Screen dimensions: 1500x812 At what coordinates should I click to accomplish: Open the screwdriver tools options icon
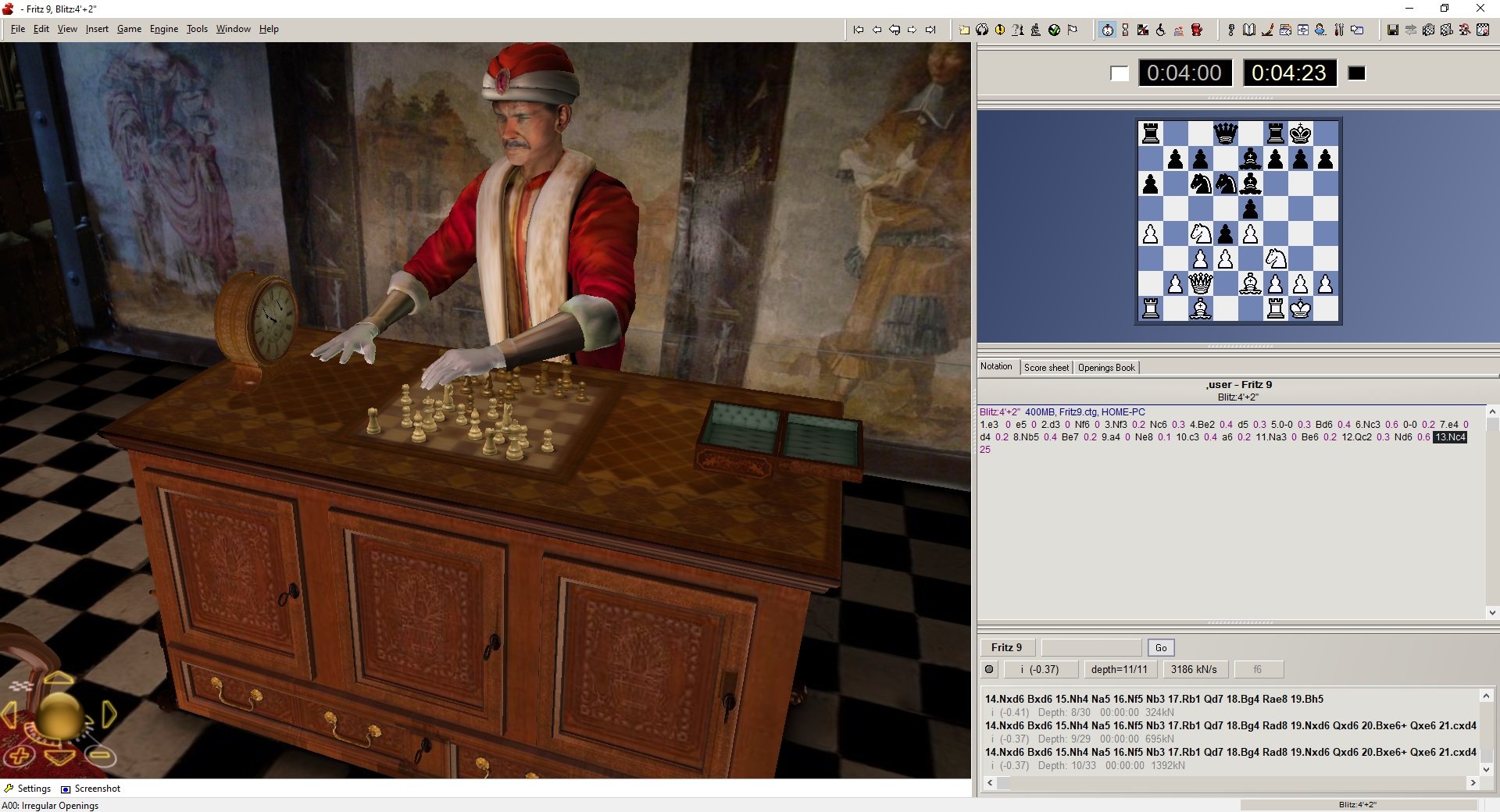(x=1339, y=30)
